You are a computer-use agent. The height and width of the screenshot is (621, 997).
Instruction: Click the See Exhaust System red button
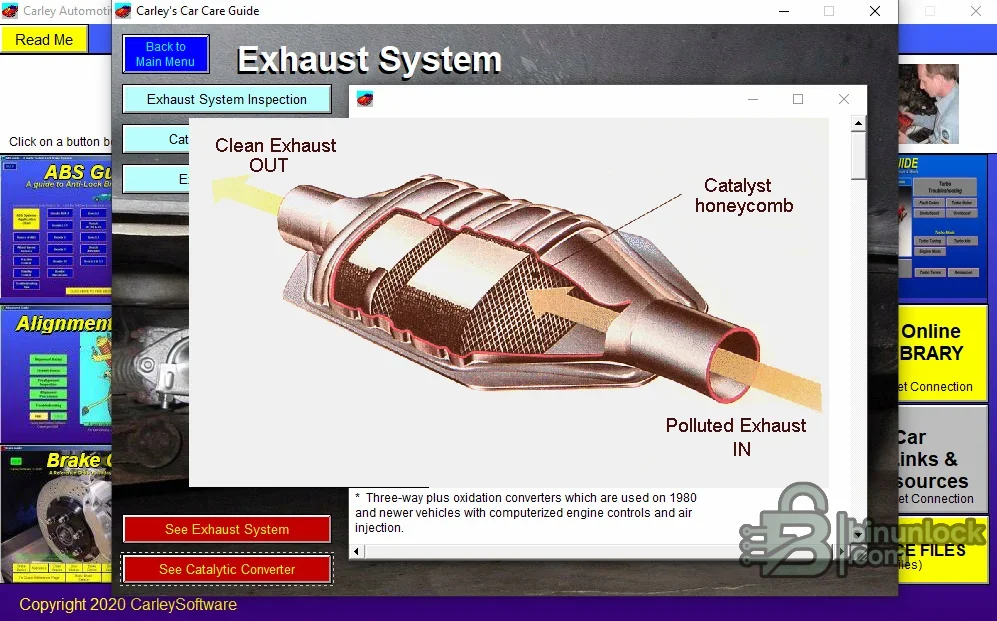pyautogui.click(x=226, y=529)
